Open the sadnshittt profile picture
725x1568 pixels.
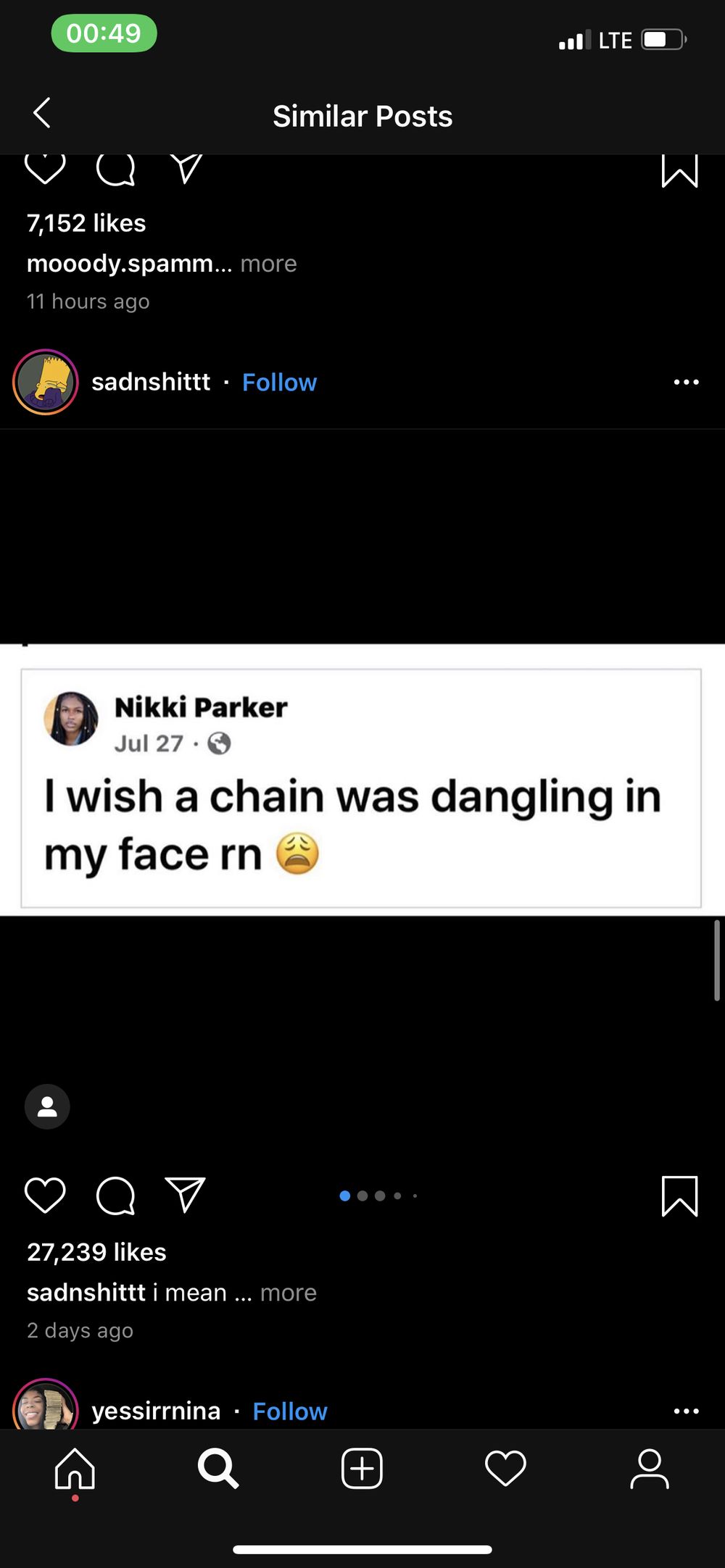pos(45,382)
